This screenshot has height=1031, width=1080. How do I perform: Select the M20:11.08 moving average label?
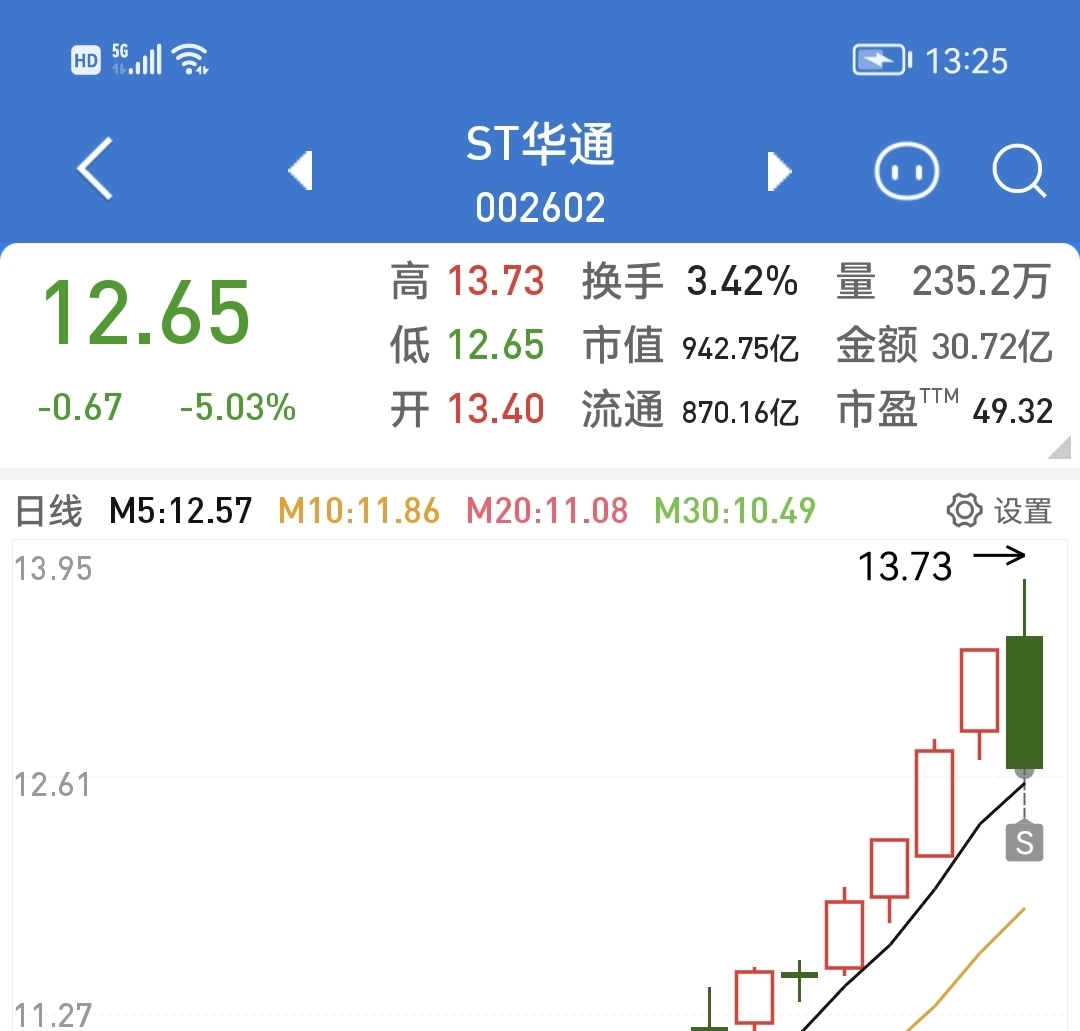click(x=547, y=511)
